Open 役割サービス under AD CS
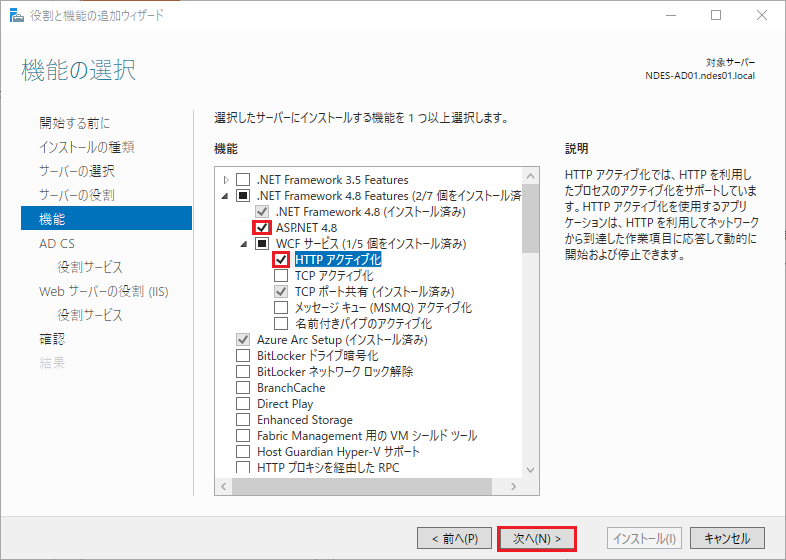 tap(90, 267)
